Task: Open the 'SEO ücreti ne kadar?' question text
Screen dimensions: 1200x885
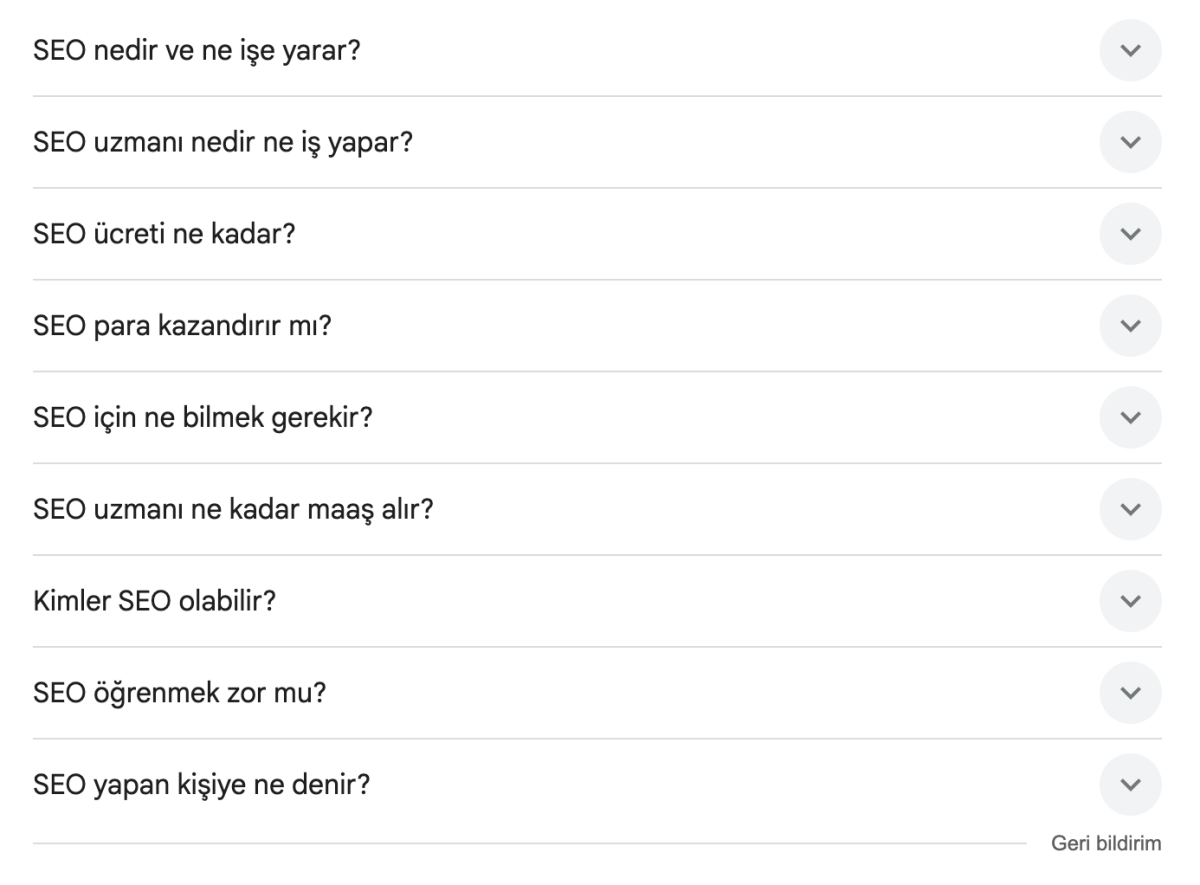Action: coord(164,234)
